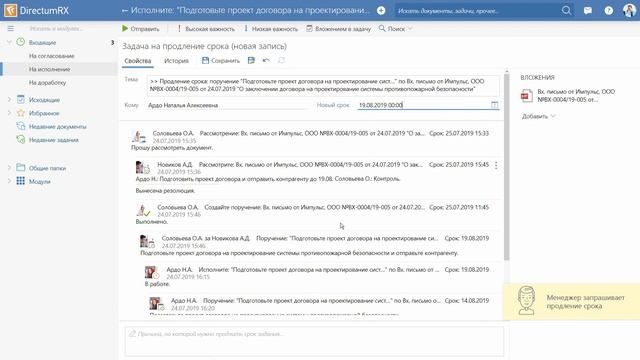Screen dimensions: 640x360
Task: Open the Модули grid icon
Action: point(21,181)
